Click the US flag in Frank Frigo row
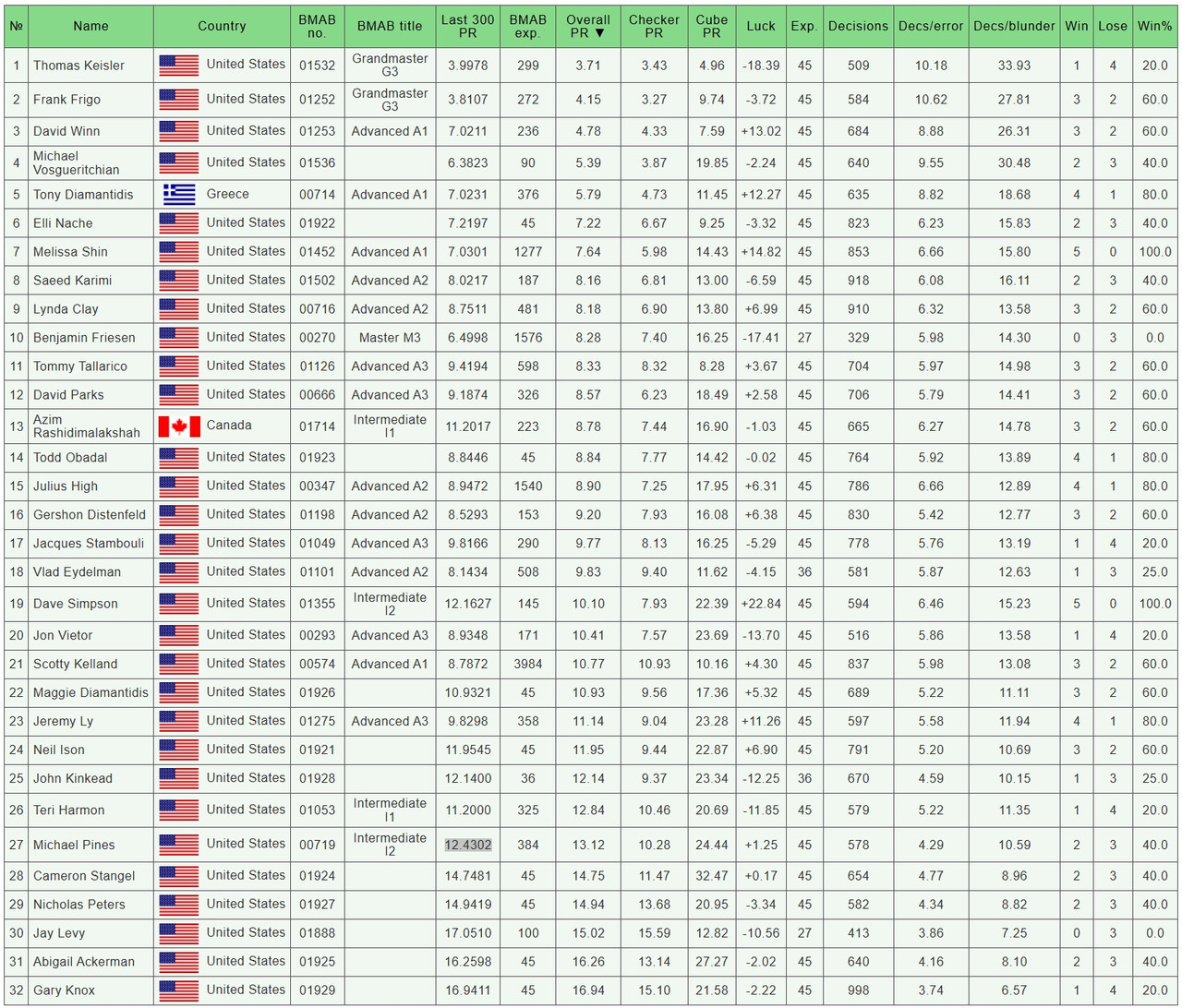The image size is (1182, 1008). (179, 100)
